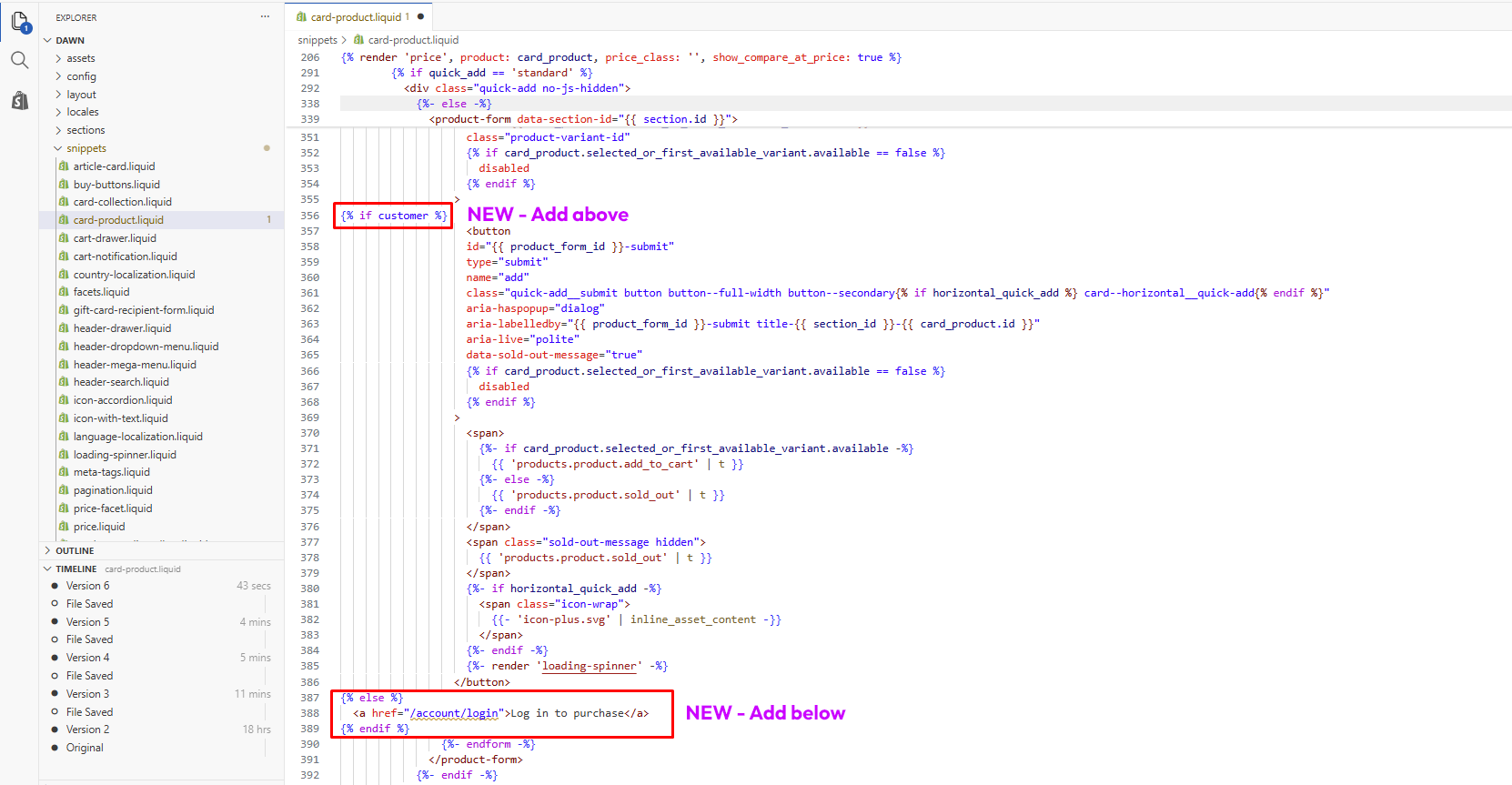Screen dimensions: 1512x785
Task: Click line number 356 in the gutter
Action: coord(309,216)
